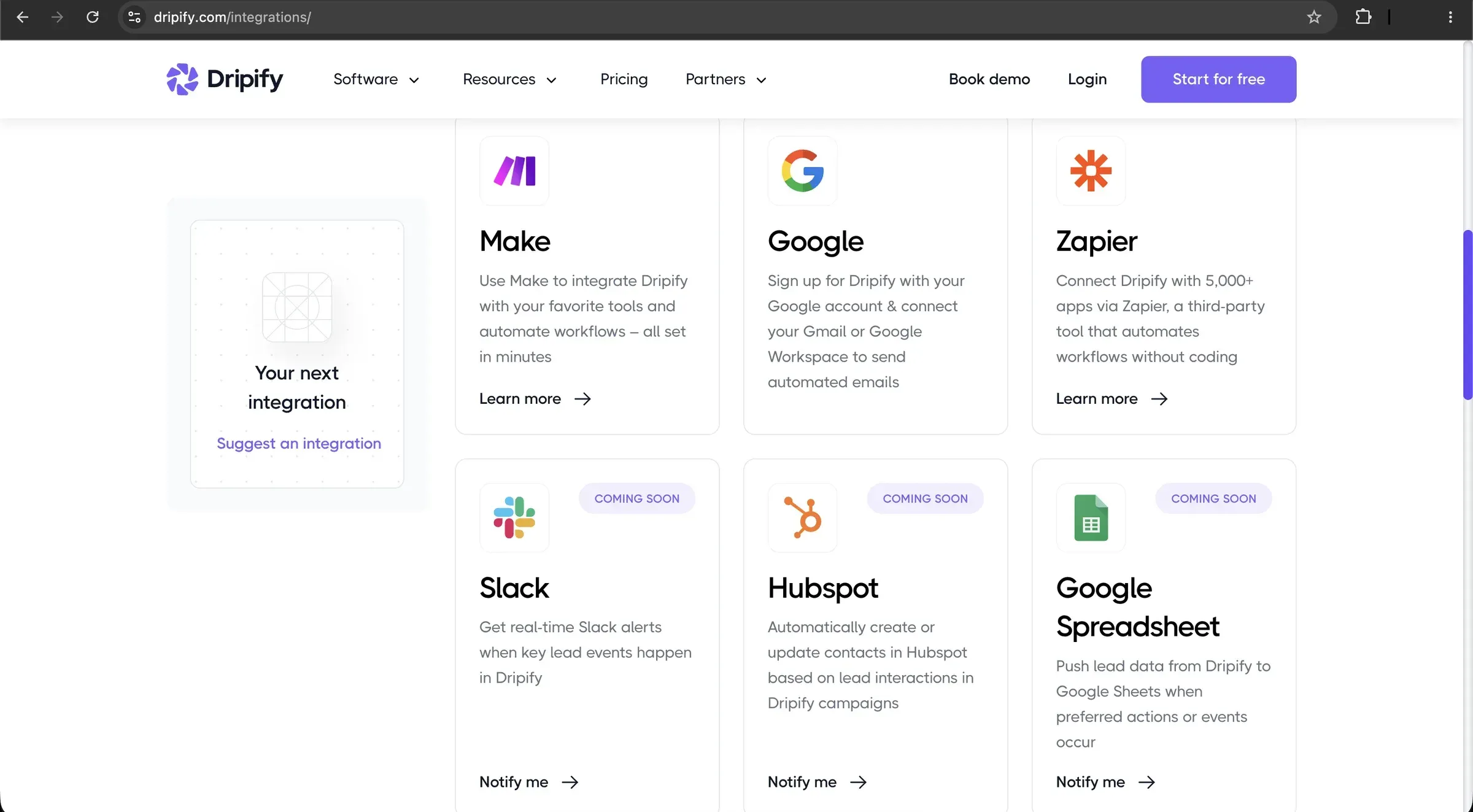Click Notify me for Slack

(x=528, y=782)
